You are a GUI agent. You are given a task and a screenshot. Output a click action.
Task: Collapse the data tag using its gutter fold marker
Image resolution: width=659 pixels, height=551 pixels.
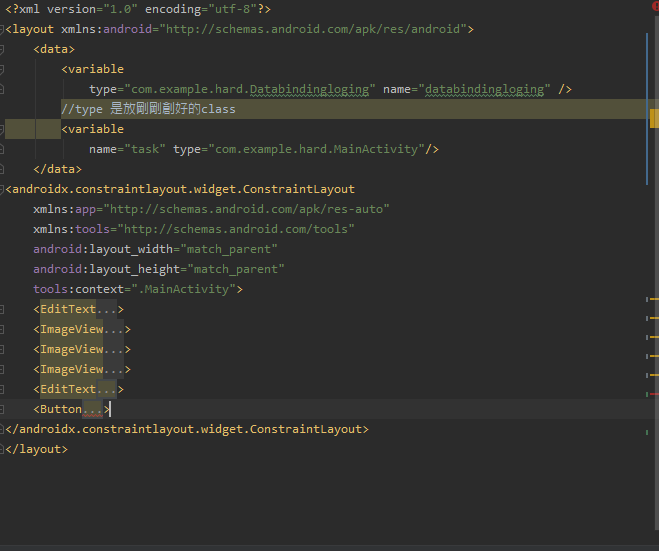pos(2,50)
